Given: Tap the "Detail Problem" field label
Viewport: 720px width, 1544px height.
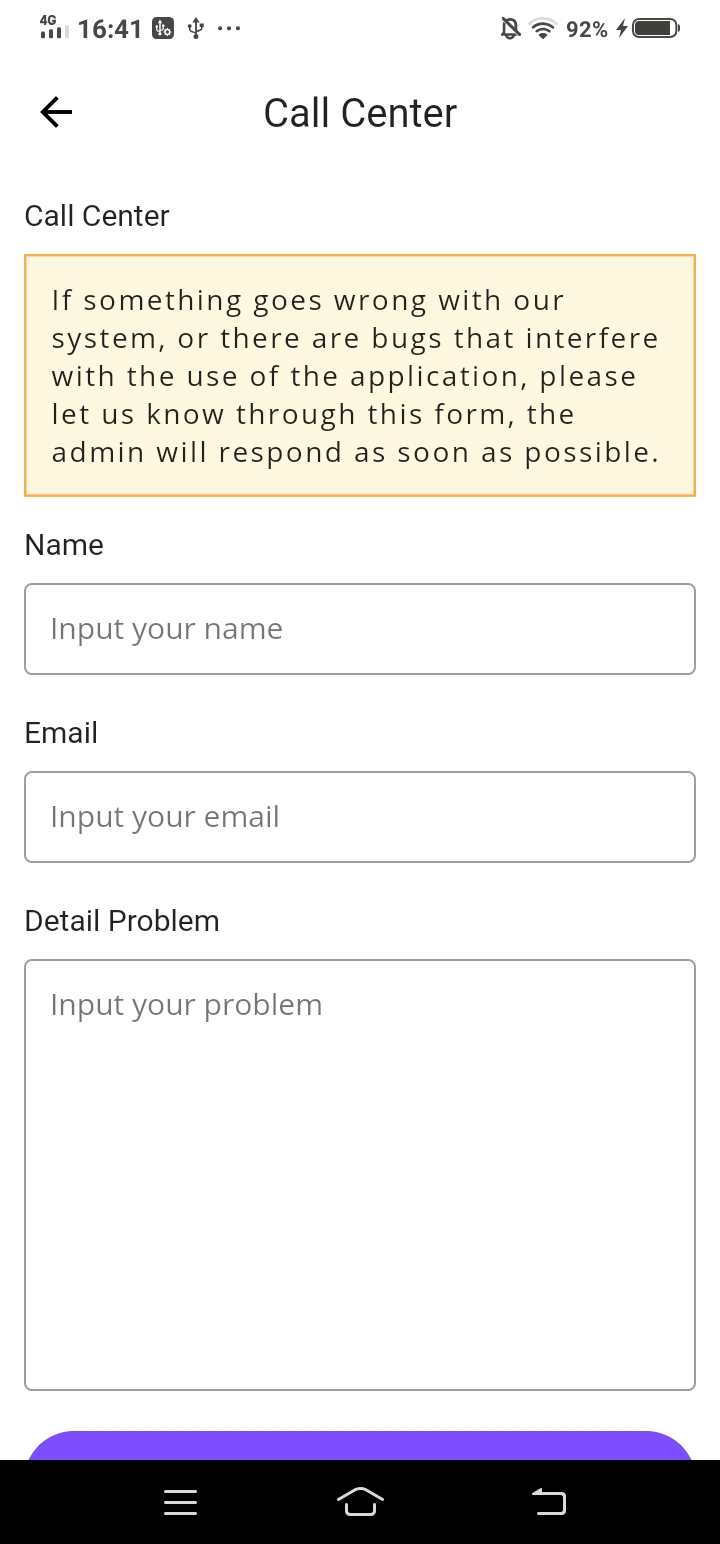Looking at the screenshot, I should click(122, 921).
